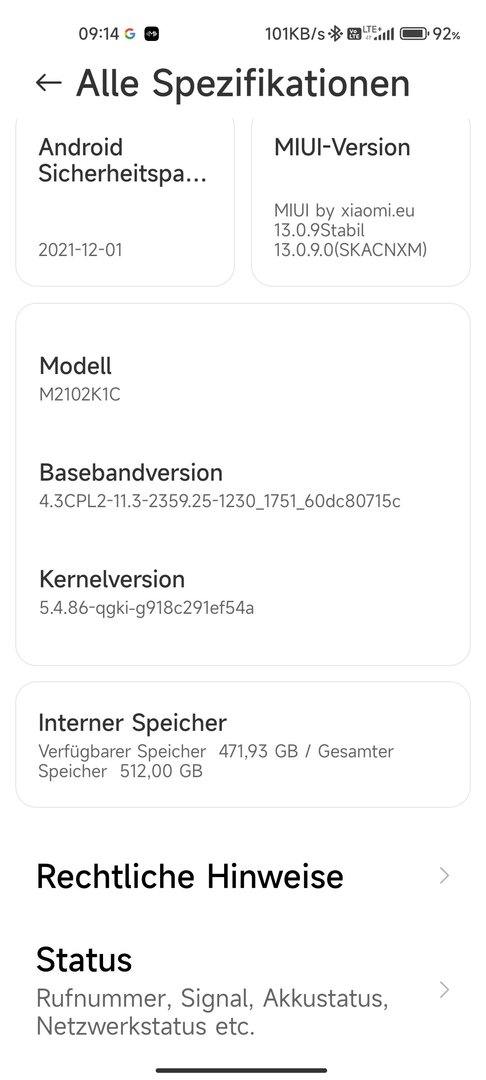Open the MIUI-Version card

pyautogui.click(x=361, y=201)
